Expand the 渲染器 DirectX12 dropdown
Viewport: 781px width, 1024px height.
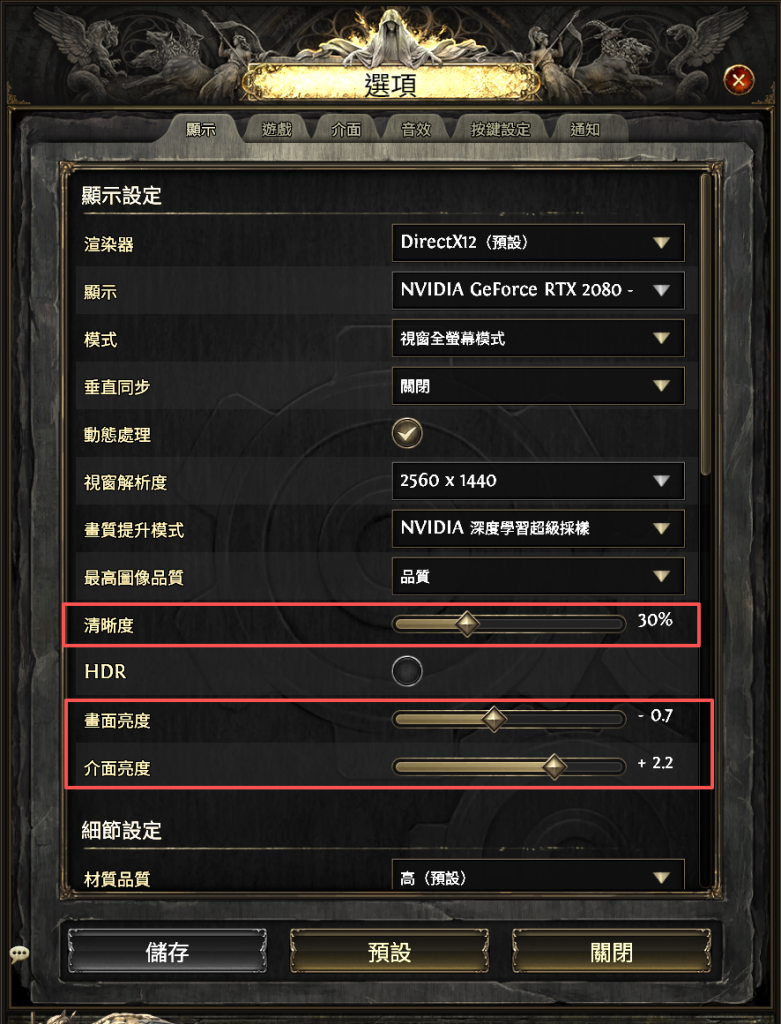click(538, 243)
